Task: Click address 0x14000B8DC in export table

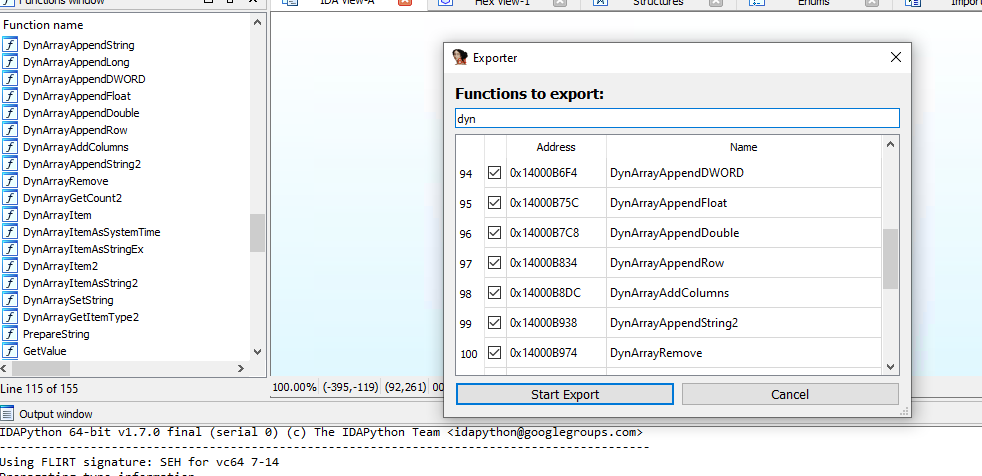Action: click(x=545, y=293)
